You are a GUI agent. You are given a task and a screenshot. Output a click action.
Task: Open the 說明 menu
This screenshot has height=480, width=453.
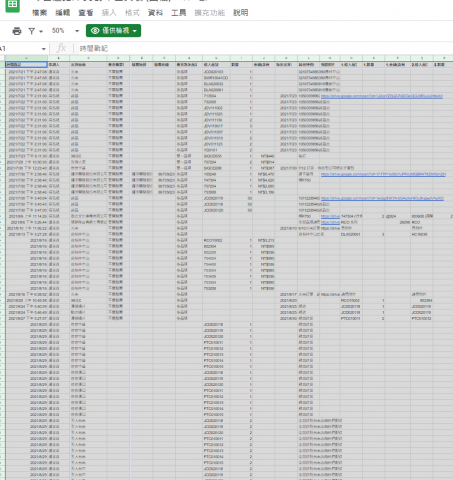241,13
